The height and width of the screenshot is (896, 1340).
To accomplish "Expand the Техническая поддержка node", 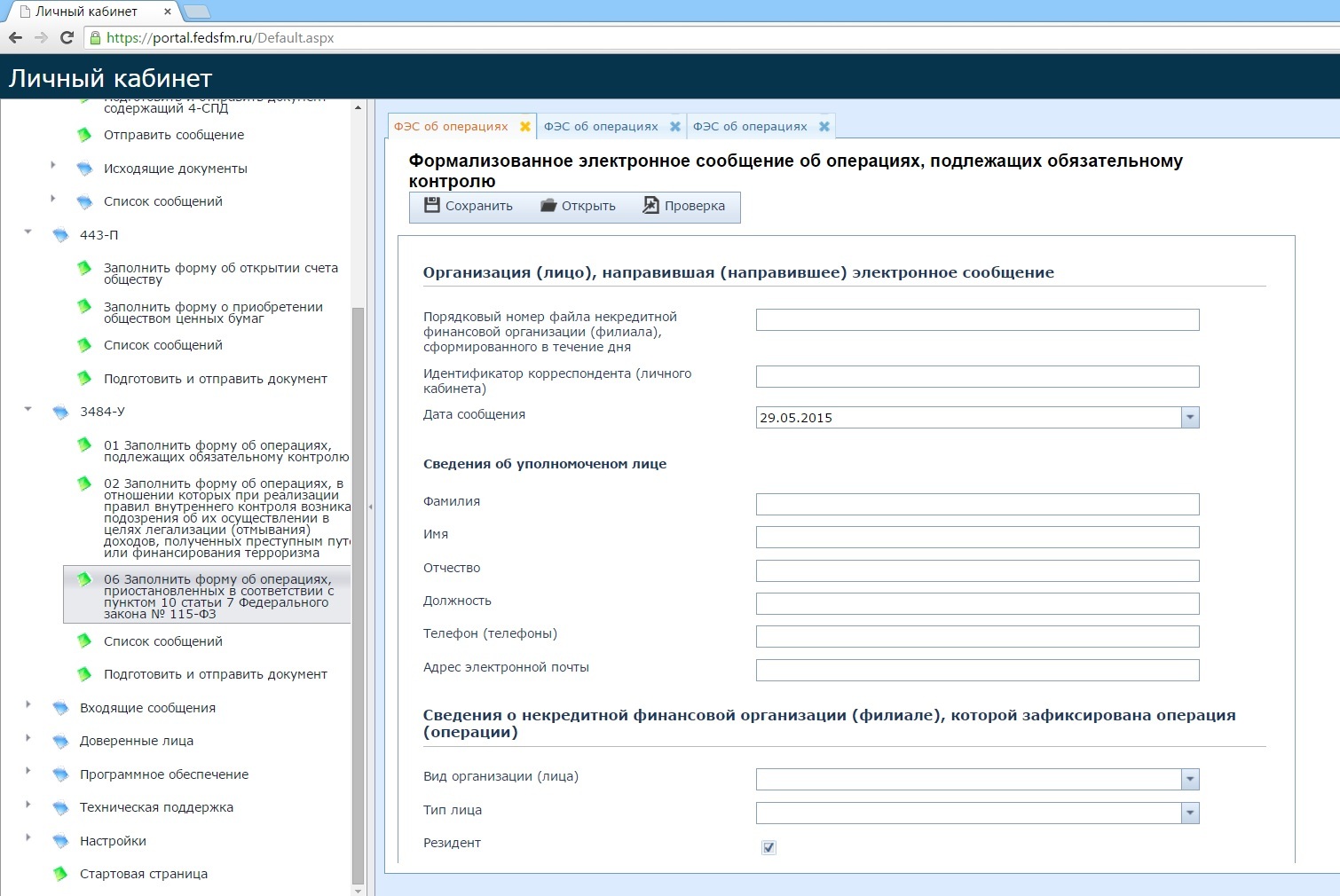I will point(28,805).
